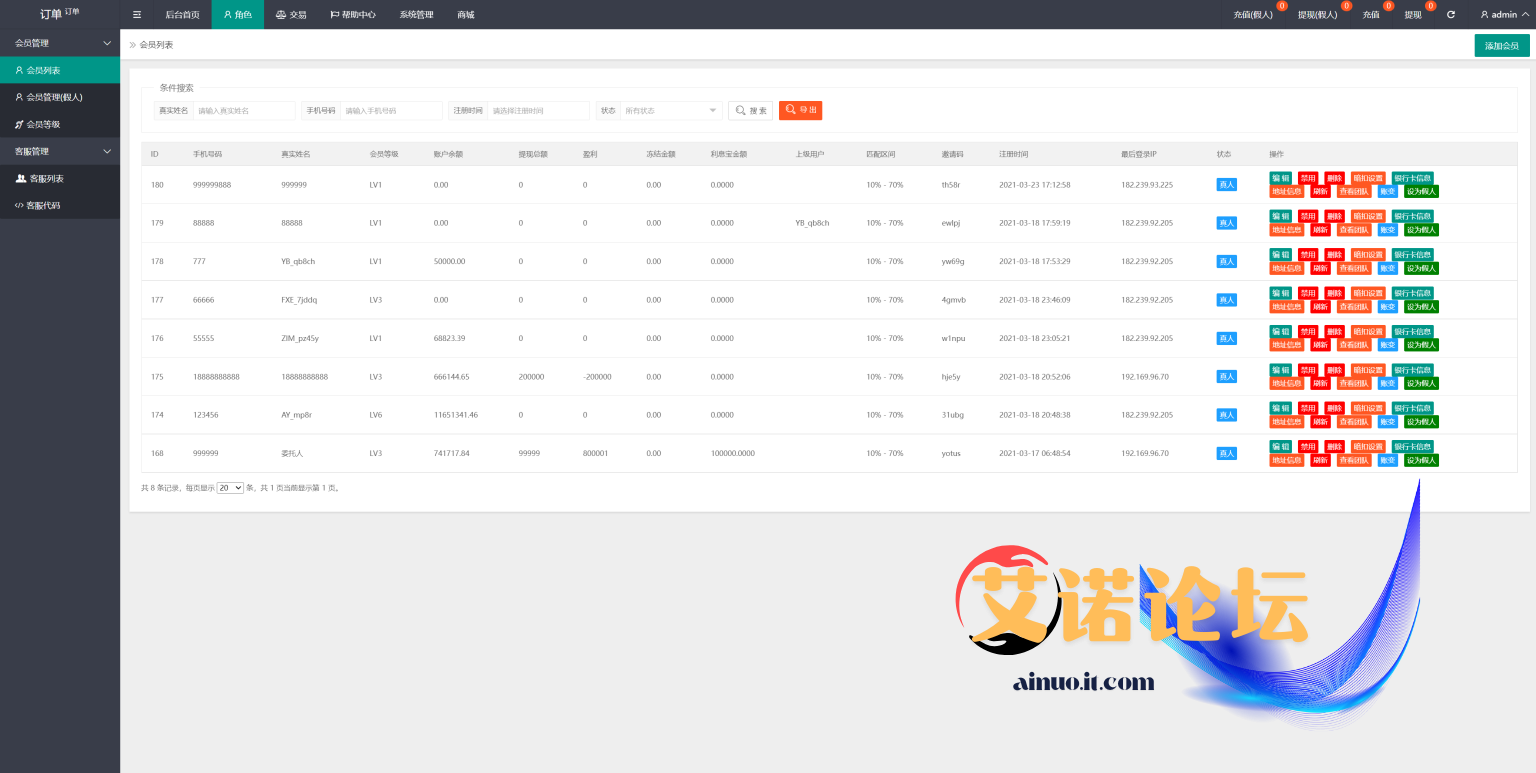Click the 订单 logo in the top left
This screenshot has height=773, width=1536.
[59, 15]
